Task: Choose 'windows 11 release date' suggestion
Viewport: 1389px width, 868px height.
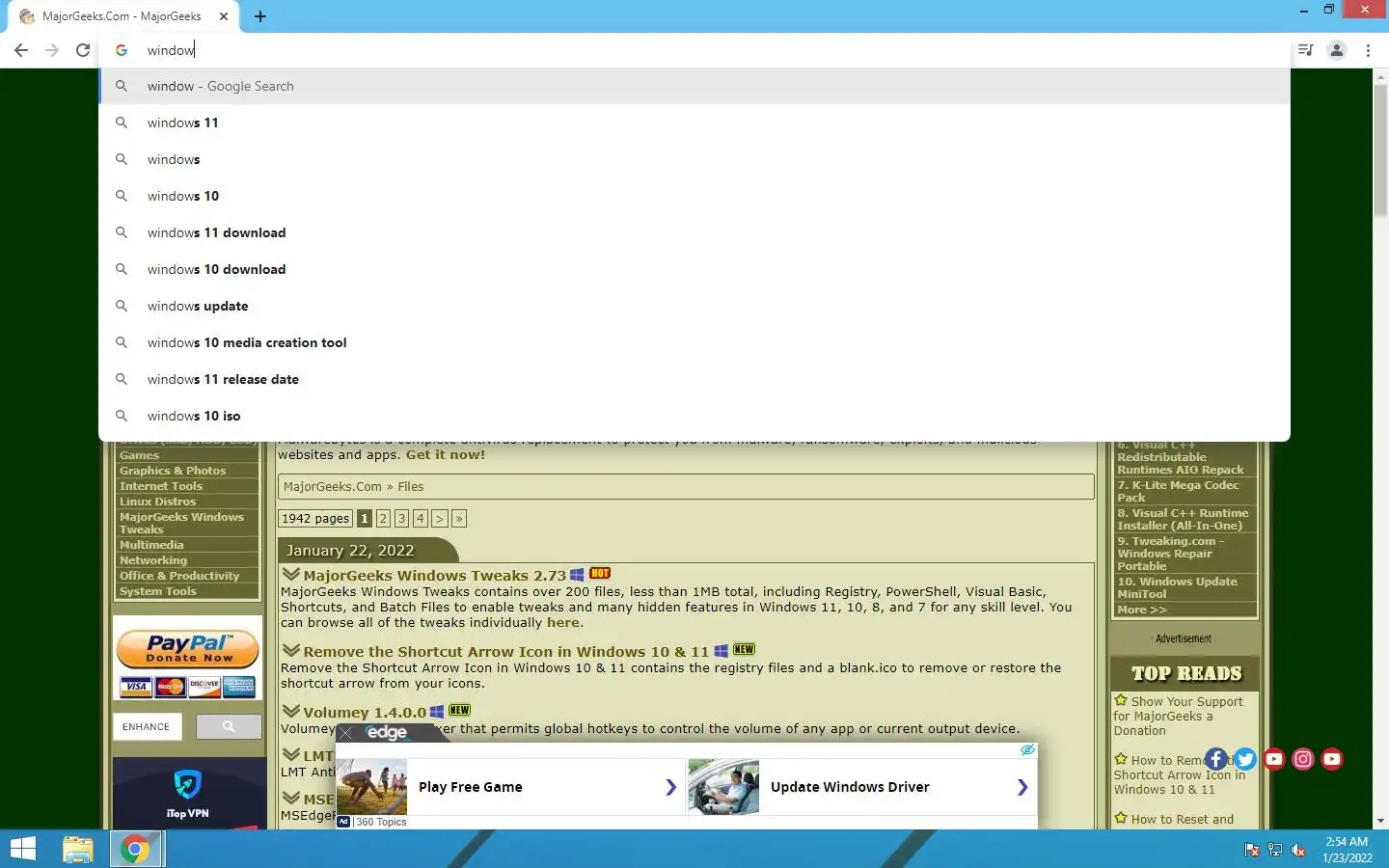Action: click(x=694, y=379)
